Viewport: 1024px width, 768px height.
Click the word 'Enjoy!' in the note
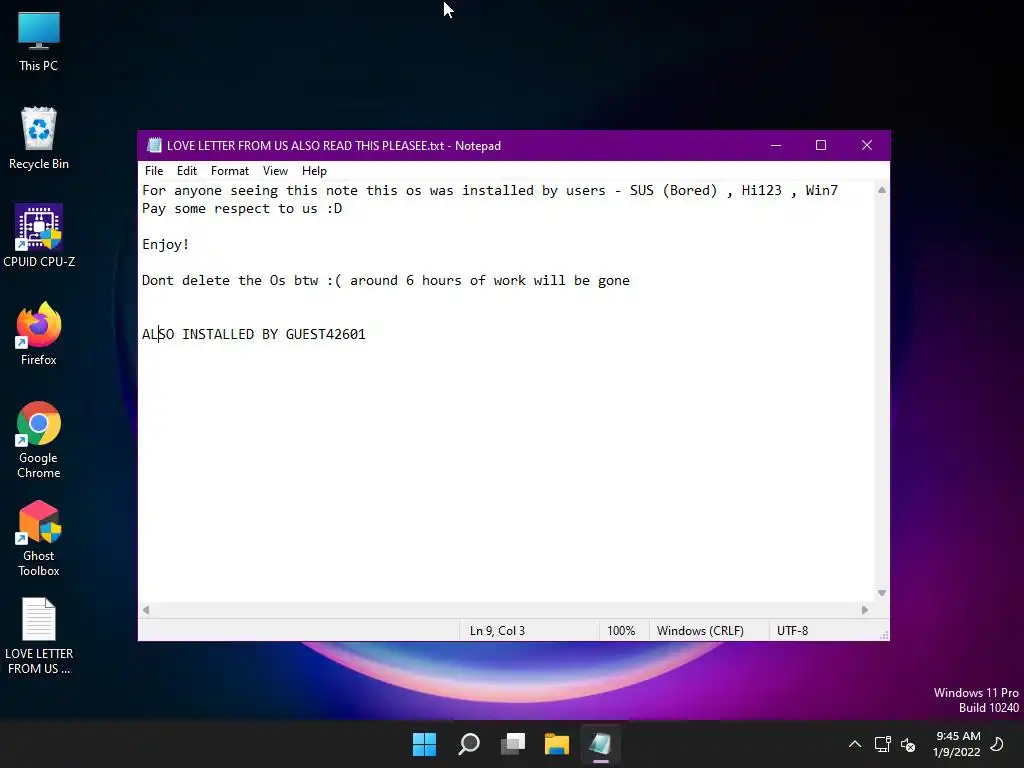(x=166, y=244)
